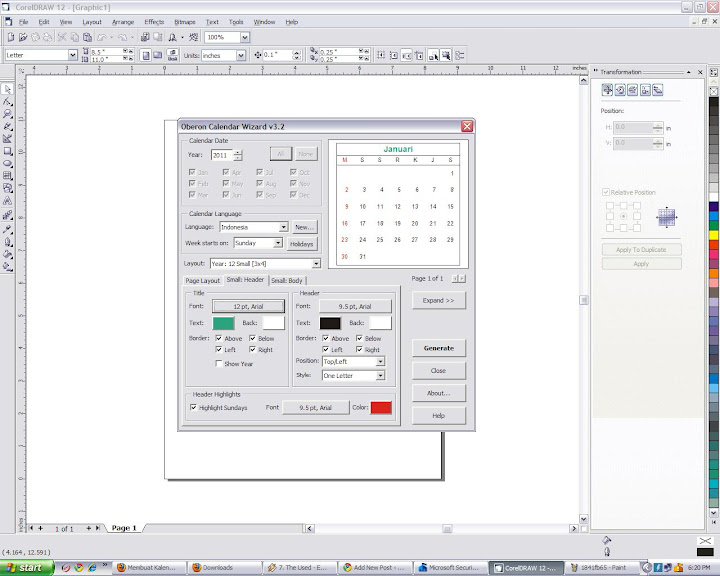Select the Zoom tool in toolbox
This screenshot has width=720, height=576.
click(7, 114)
